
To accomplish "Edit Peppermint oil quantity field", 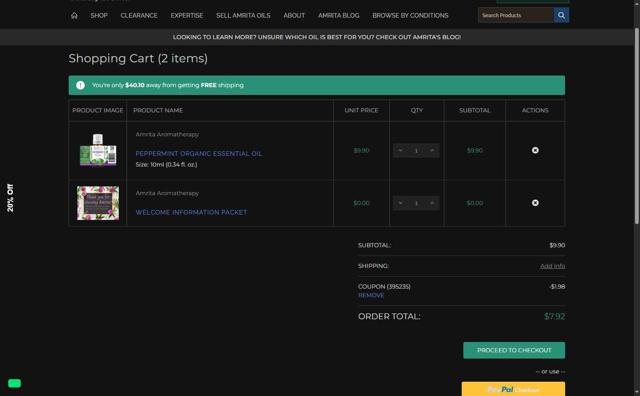I will 416,150.
